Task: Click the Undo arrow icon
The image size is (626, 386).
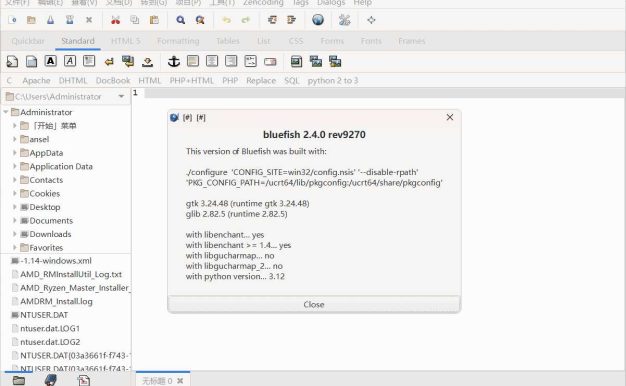Action: pyautogui.click(x=226, y=20)
